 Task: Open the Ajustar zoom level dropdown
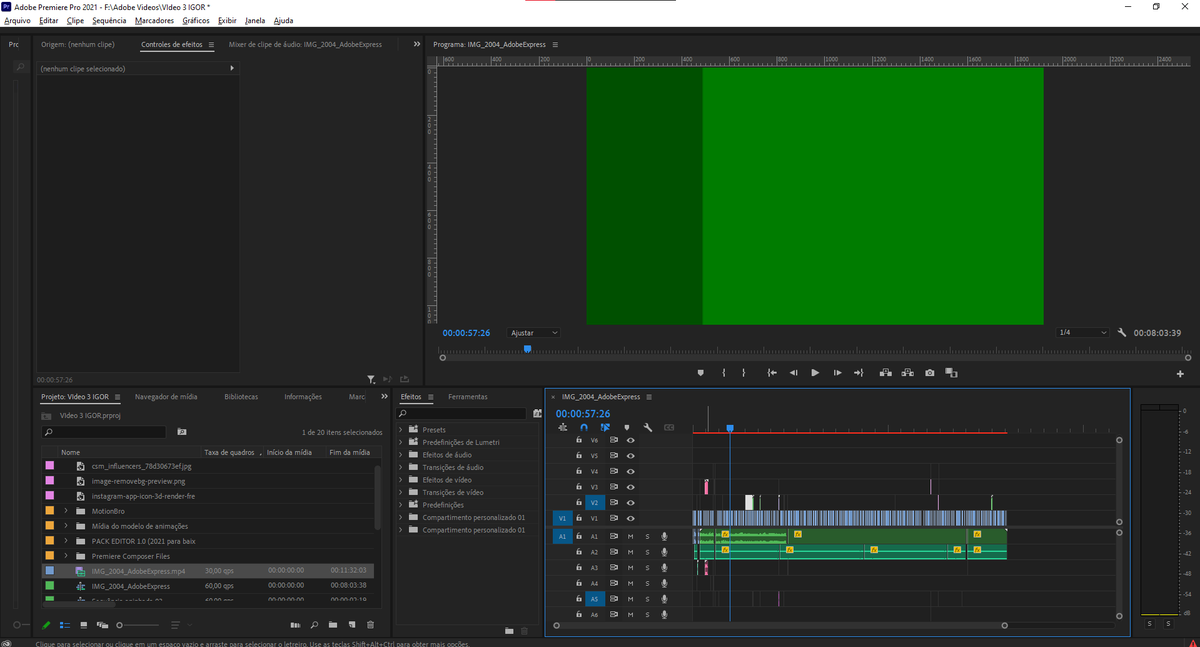tap(534, 332)
